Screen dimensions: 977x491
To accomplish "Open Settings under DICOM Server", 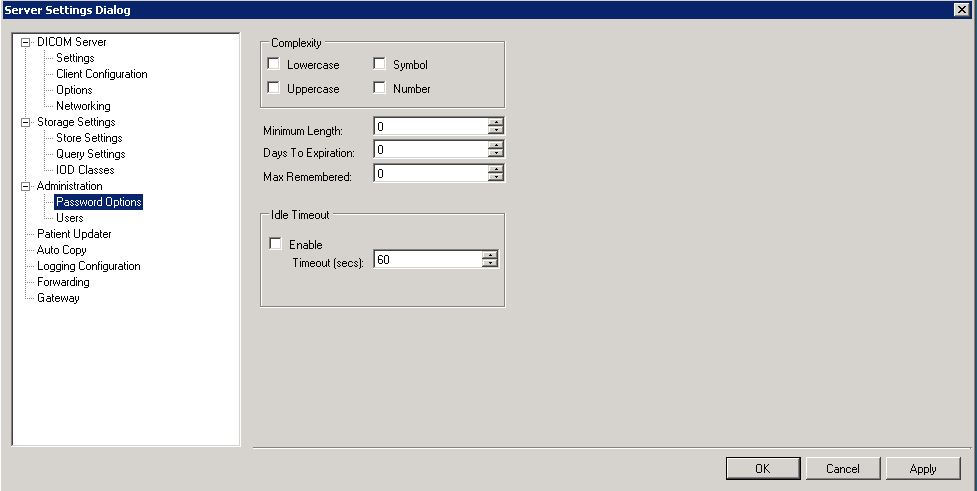I will pos(75,58).
